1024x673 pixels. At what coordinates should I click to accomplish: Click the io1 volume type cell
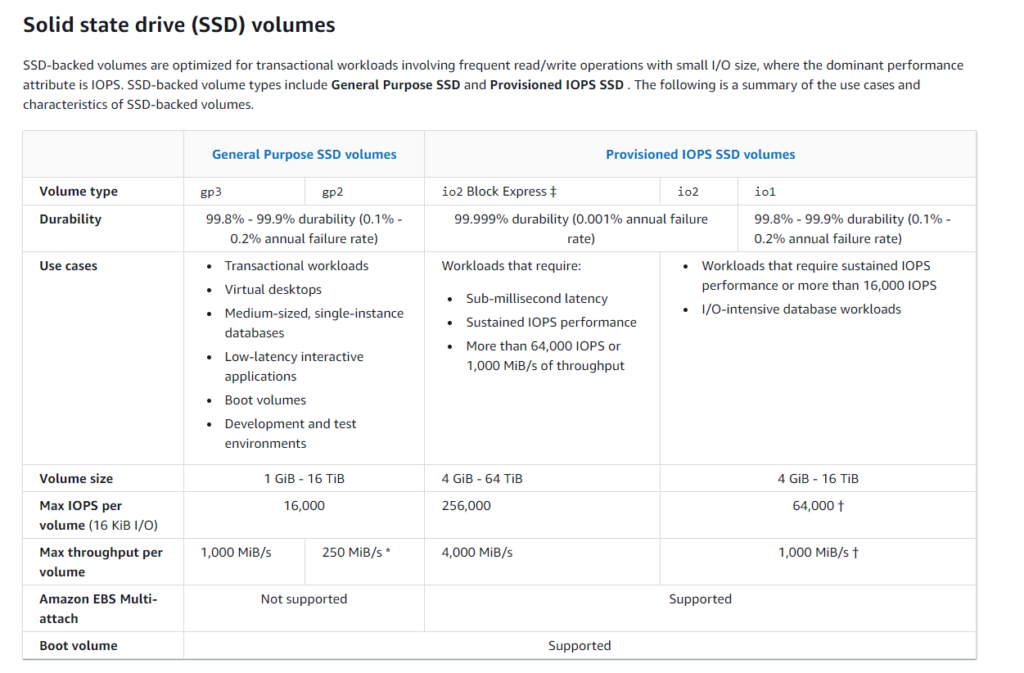coord(765,192)
